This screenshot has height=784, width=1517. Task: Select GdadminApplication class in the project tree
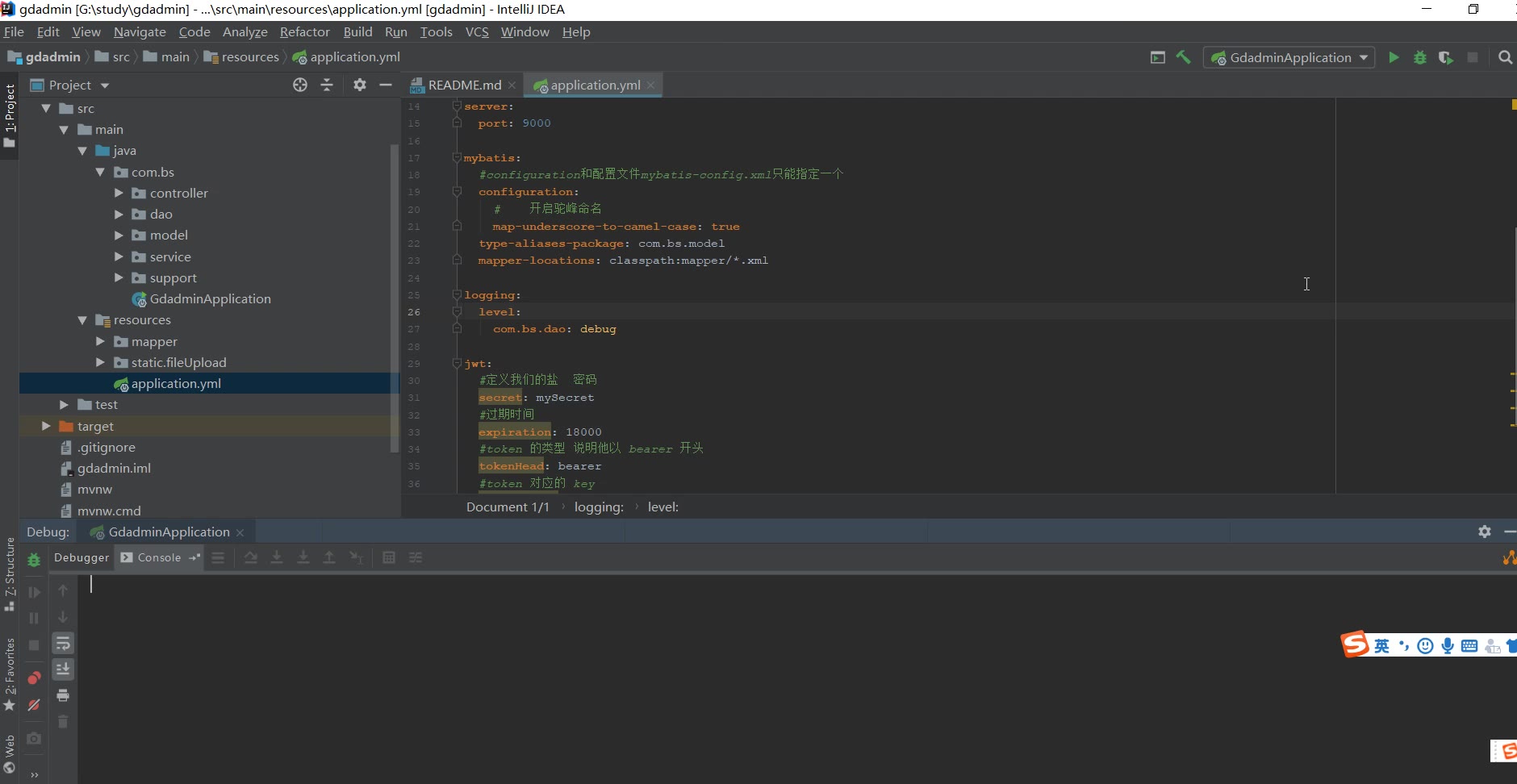point(210,298)
